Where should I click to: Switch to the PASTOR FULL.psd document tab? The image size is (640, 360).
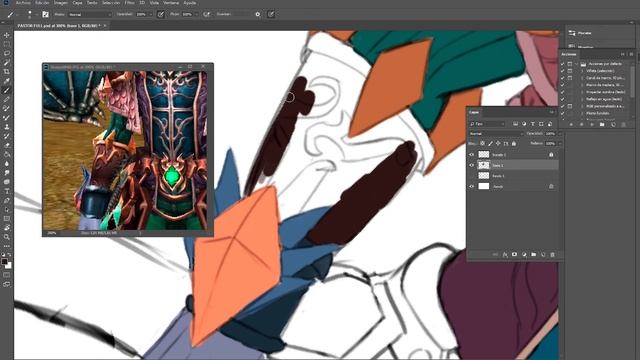click(x=58, y=25)
